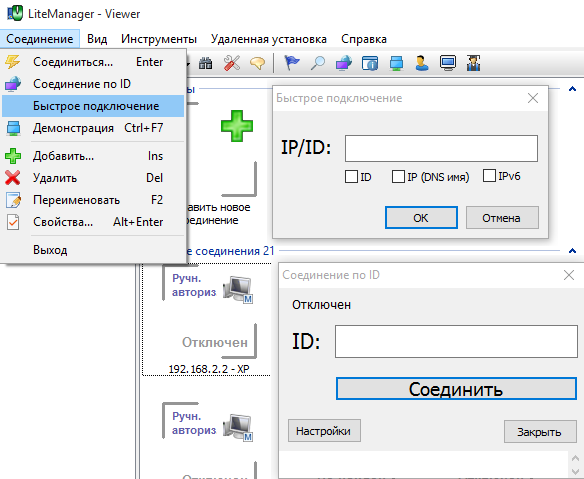Image resolution: width=584 pixels, height=479 pixels.
Task: Click the magnifying glass toolbar icon
Action: click(318, 63)
